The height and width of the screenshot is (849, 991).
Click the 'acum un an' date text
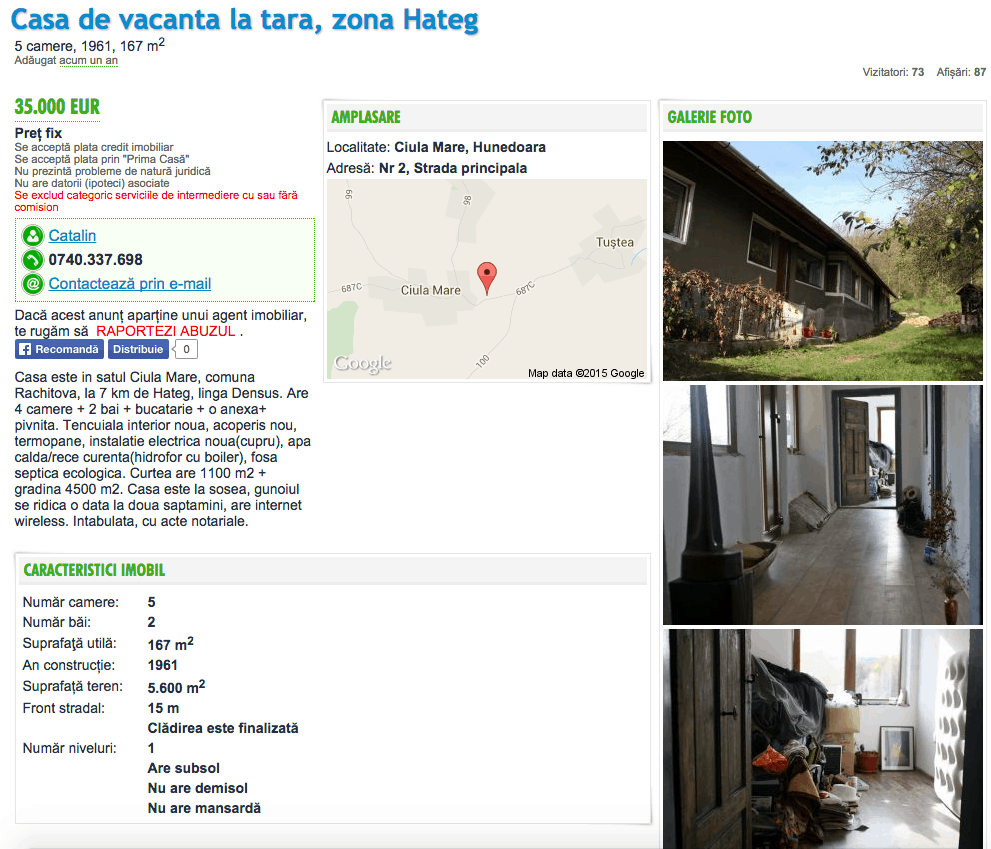(x=88, y=61)
